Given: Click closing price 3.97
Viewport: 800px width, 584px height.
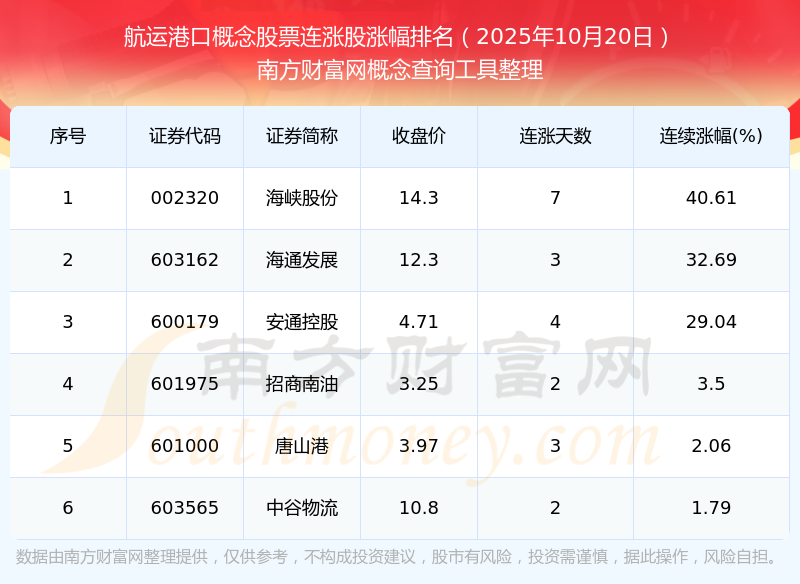Looking at the screenshot, I should (x=419, y=446).
